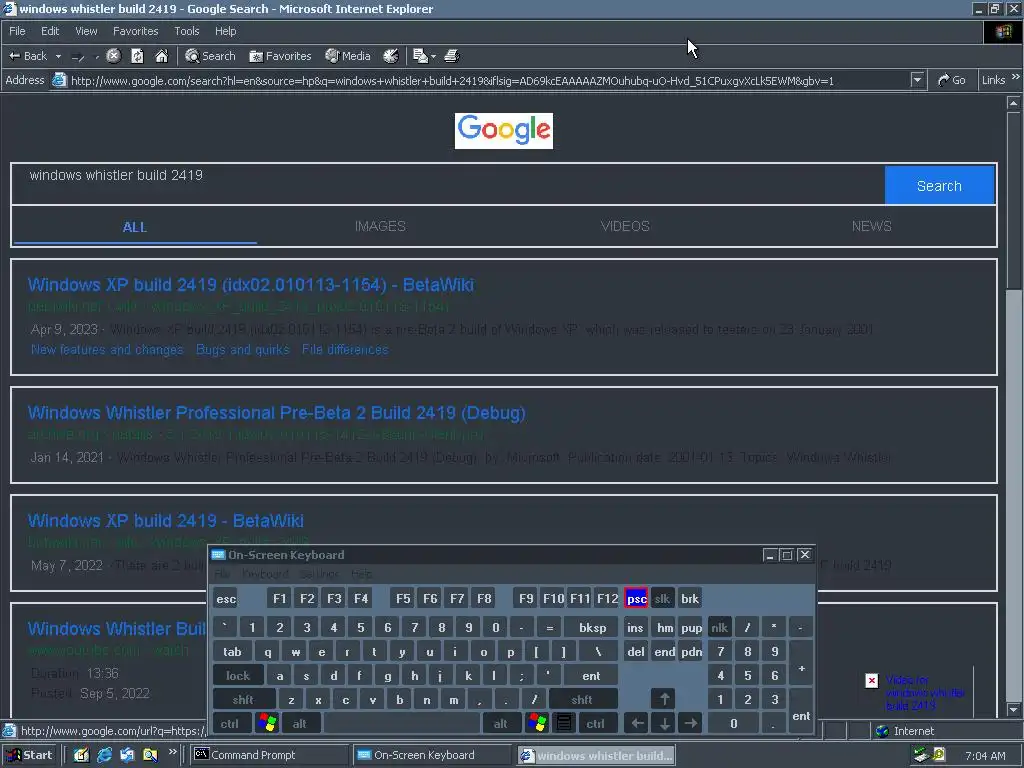Click the Print toolbar icon
1024x768 pixels.
[452, 56]
